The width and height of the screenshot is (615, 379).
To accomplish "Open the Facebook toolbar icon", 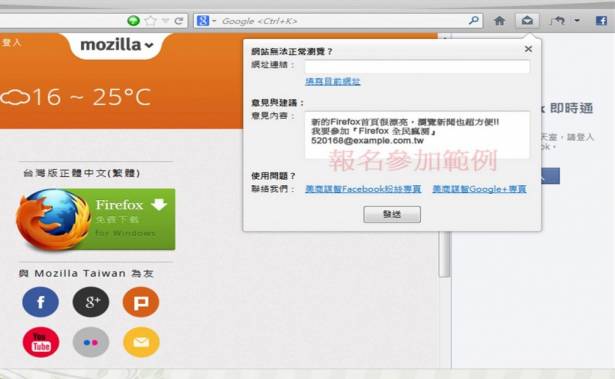I will [601, 20].
